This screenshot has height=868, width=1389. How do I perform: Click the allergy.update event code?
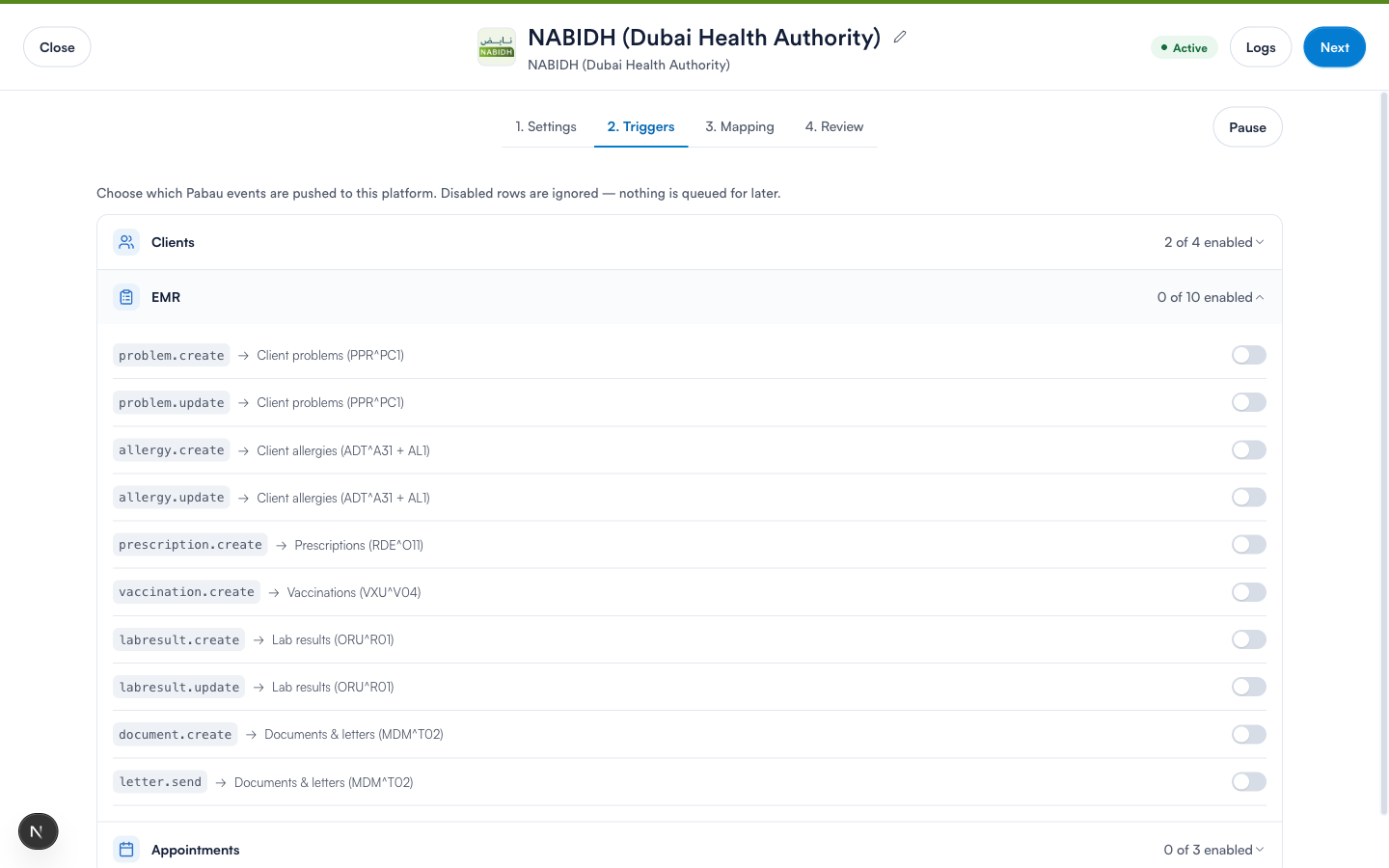point(172,497)
